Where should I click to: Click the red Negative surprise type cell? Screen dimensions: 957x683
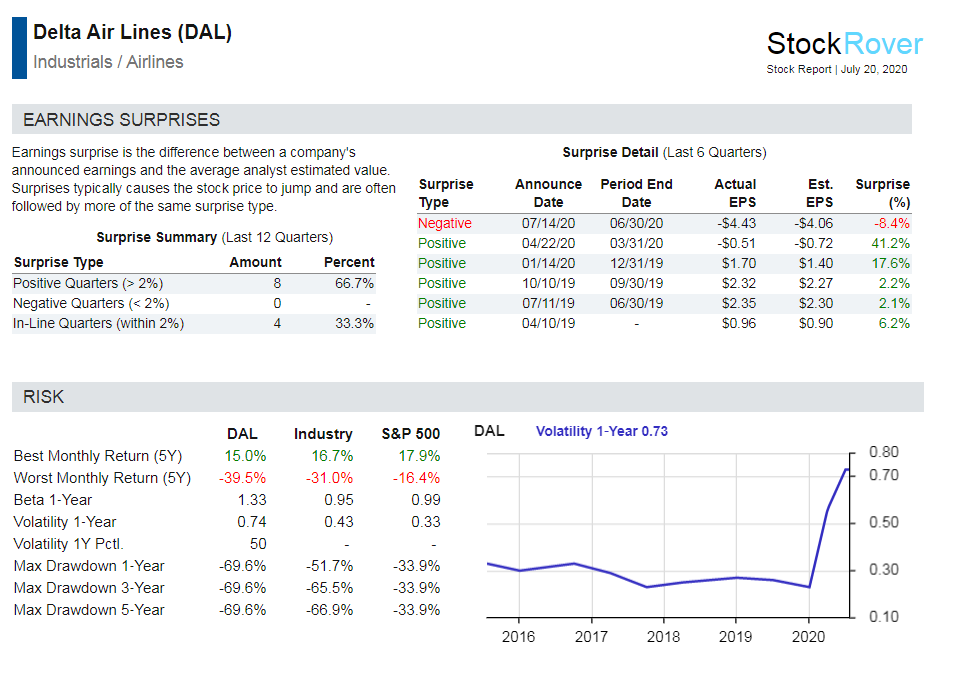444,223
